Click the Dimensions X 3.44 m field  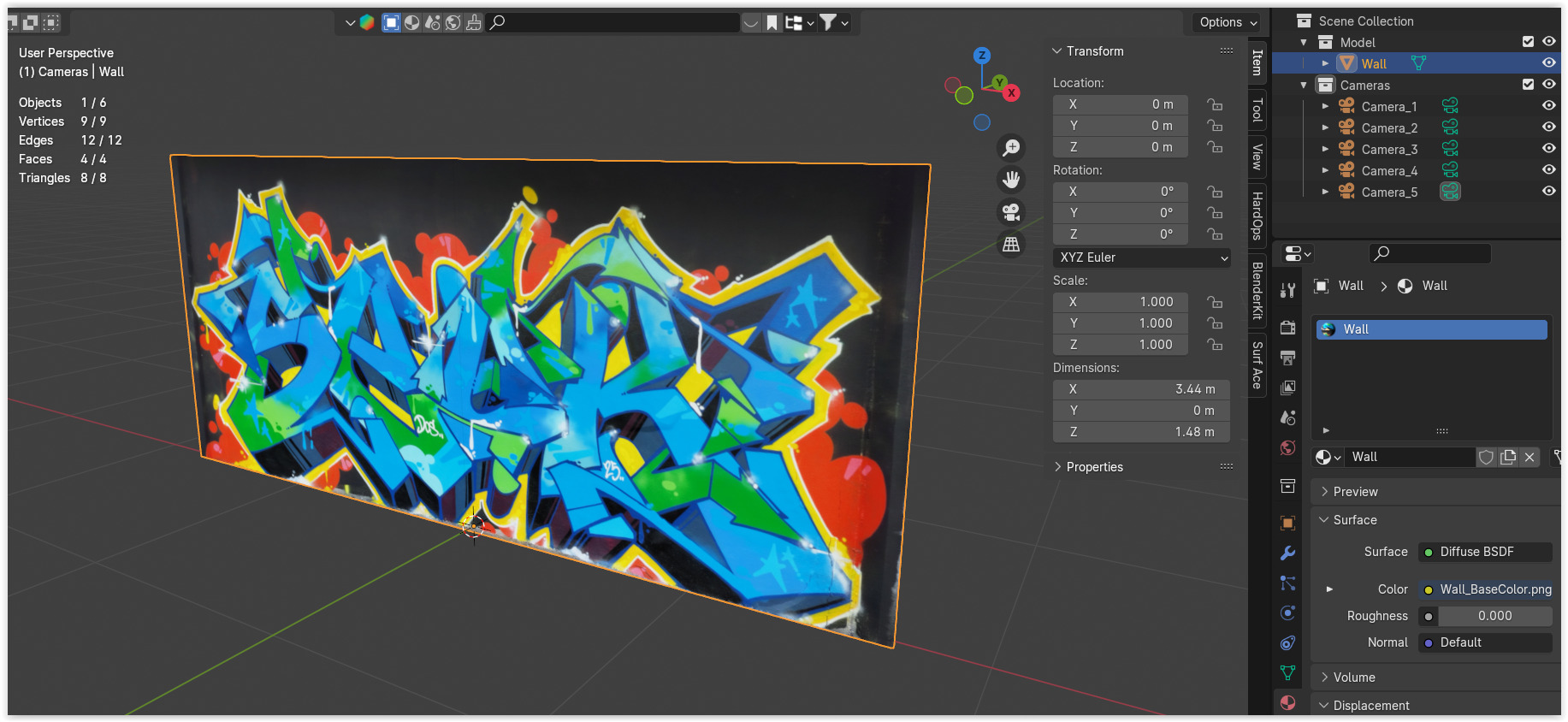pos(1141,389)
